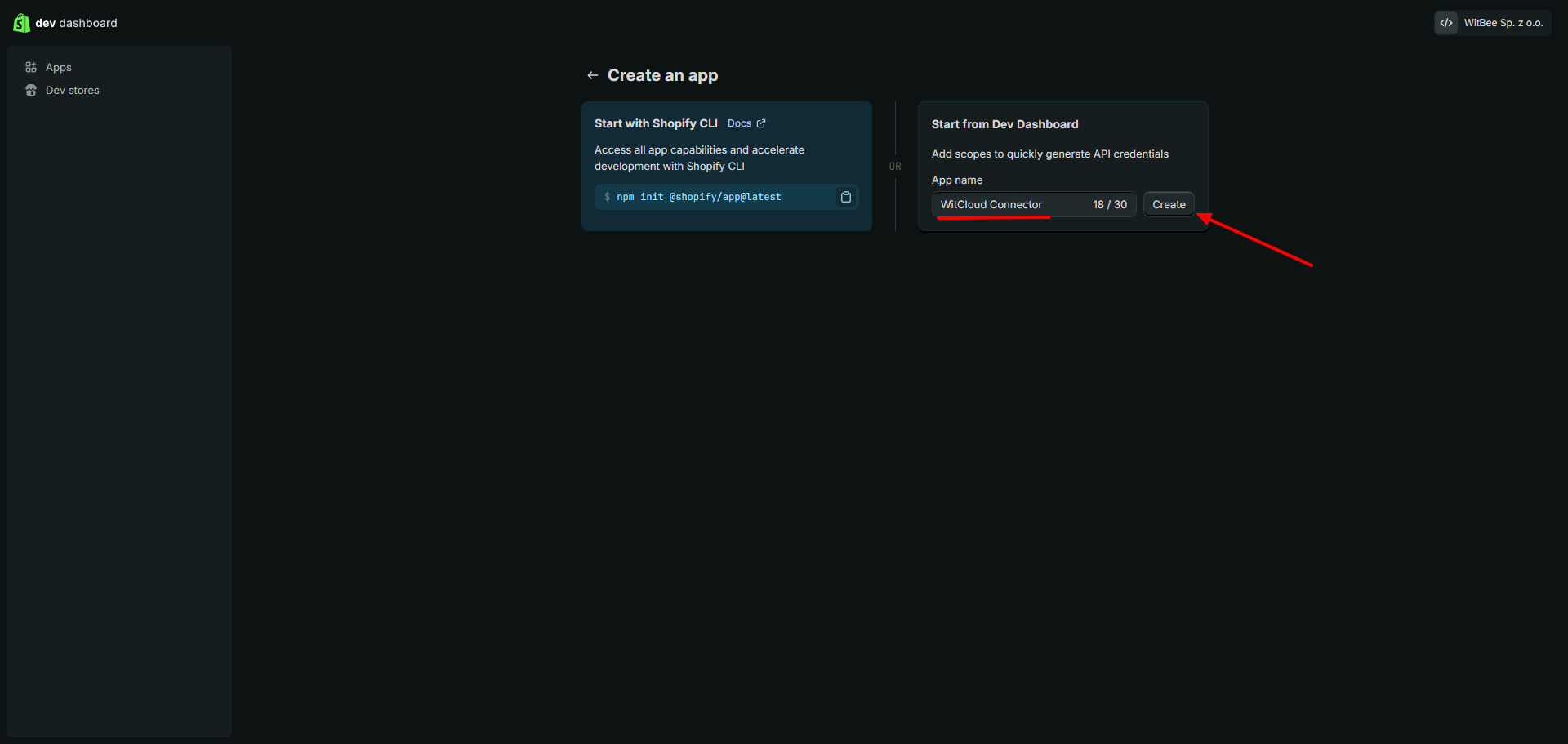Focus the App name input field
The image size is (1568, 744).
[x=1034, y=204]
